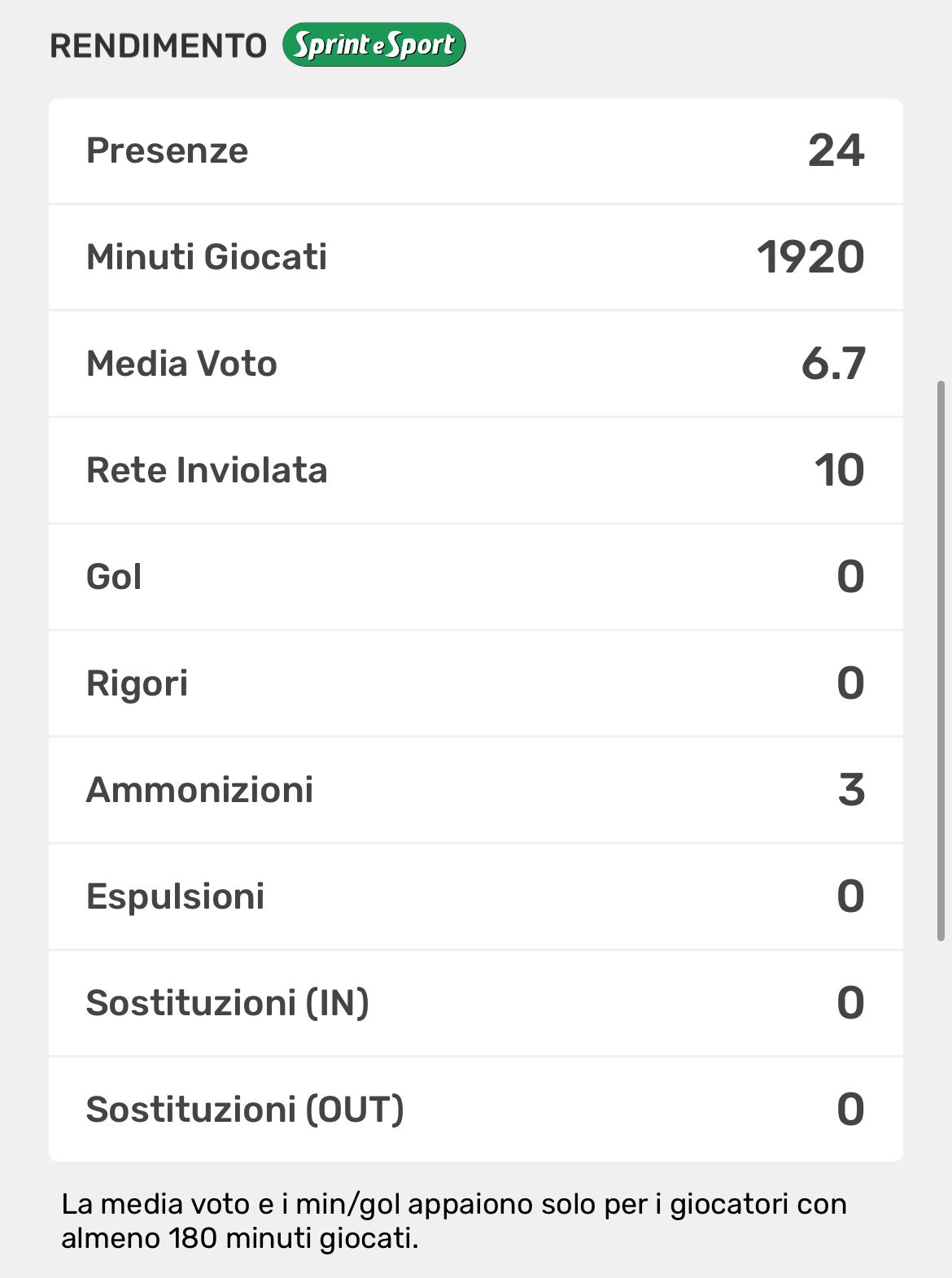952x1278 pixels.
Task: Click the Espulsioni value 0
Action: 850,896
